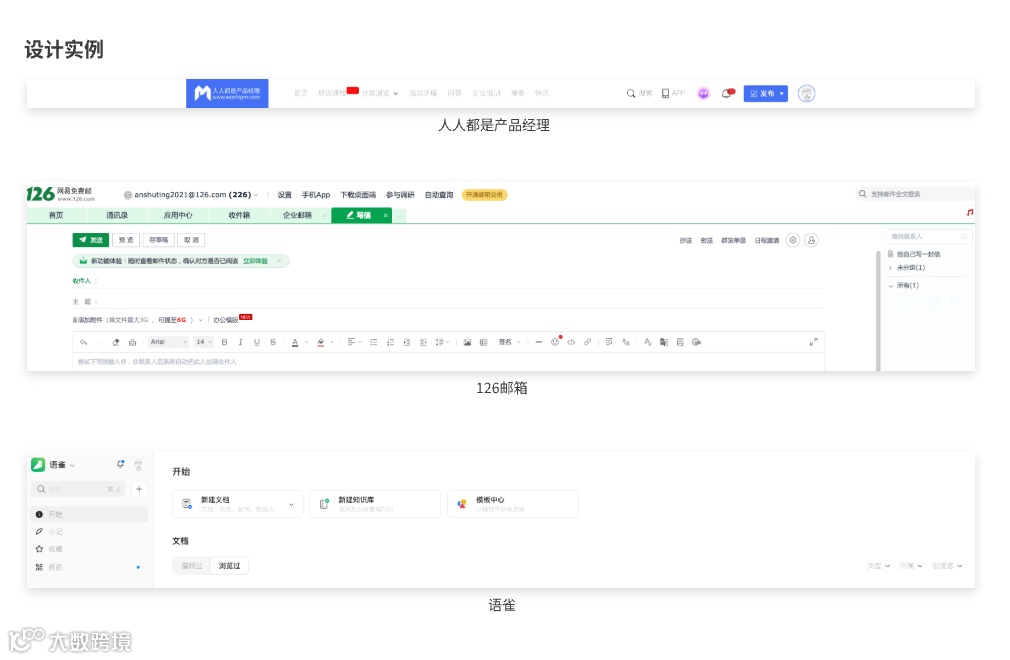Toggle bold formatting

click(224, 342)
